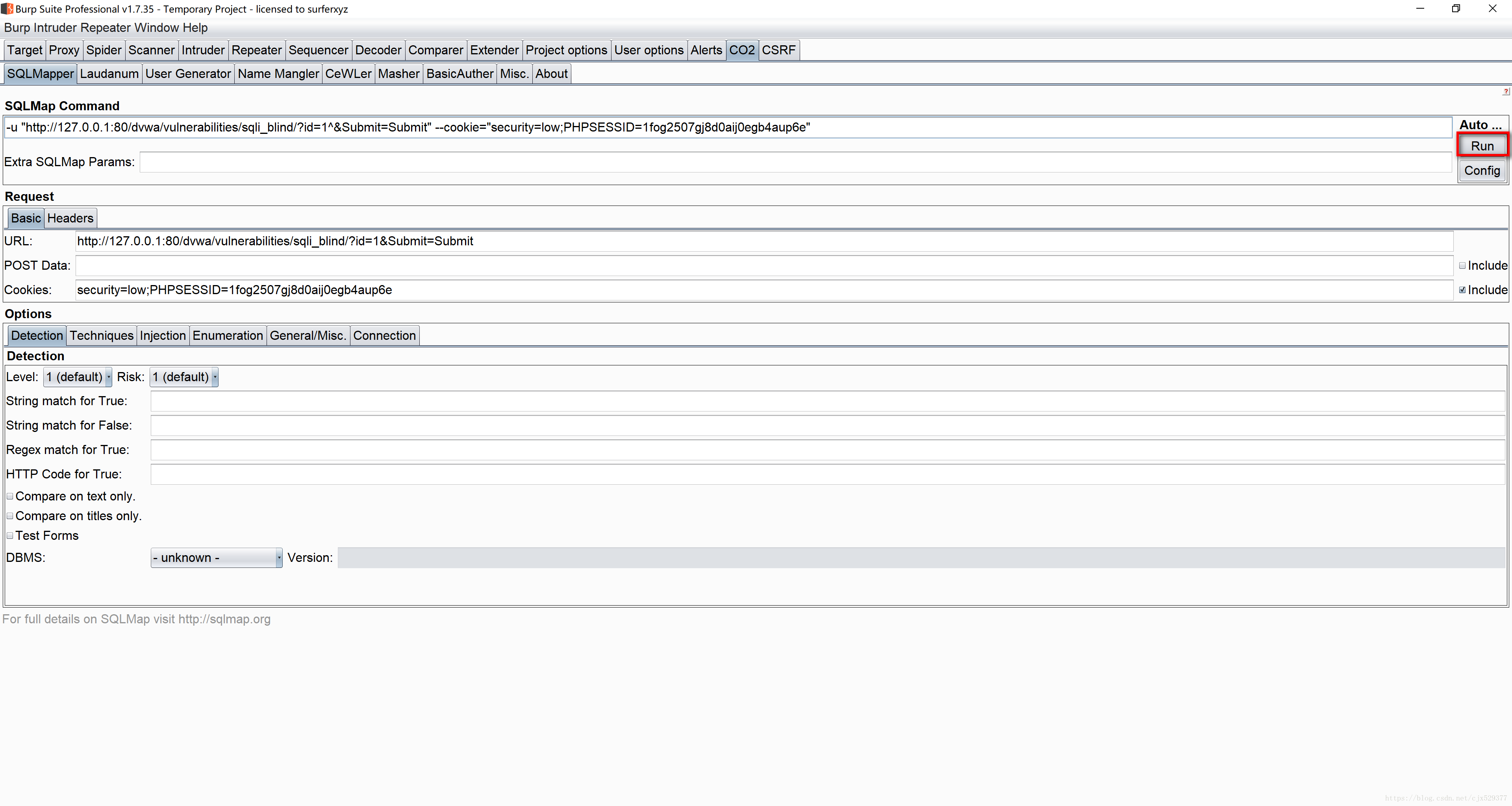Focus the POST Data field
Viewport: 1512px width, 806px height.
click(x=764, y=266)
